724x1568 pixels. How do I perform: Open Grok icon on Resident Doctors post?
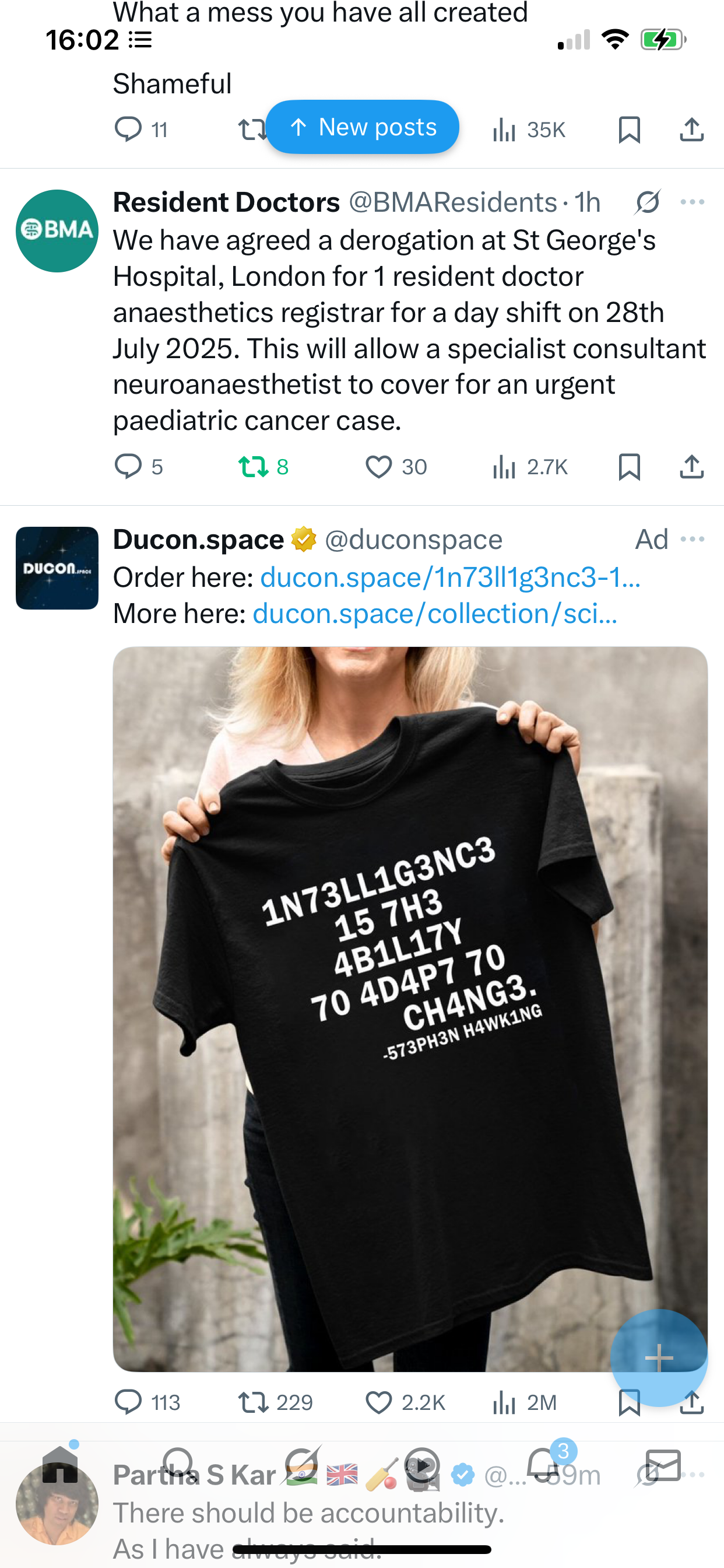click(x=648, y=202)
